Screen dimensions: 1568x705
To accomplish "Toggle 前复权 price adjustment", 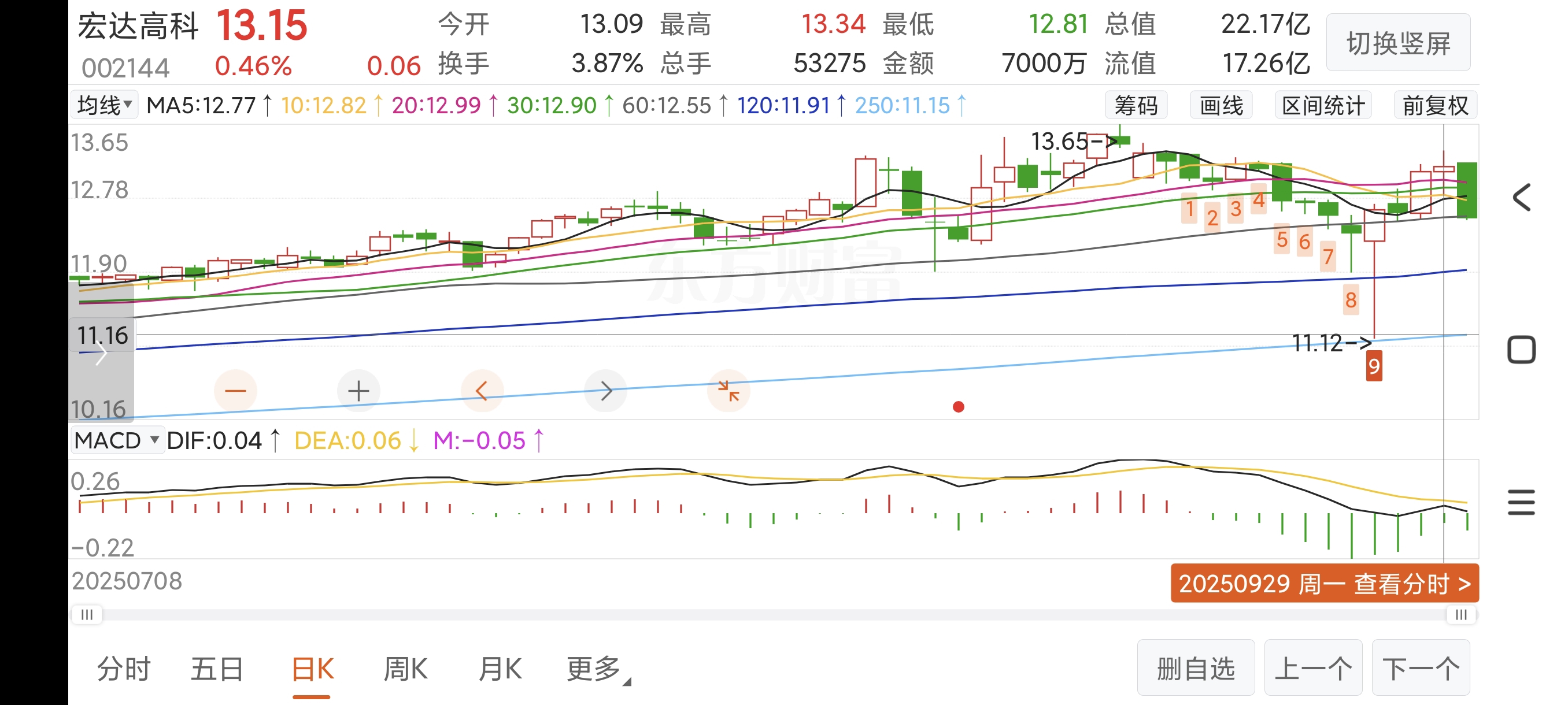I will 1435,106.
